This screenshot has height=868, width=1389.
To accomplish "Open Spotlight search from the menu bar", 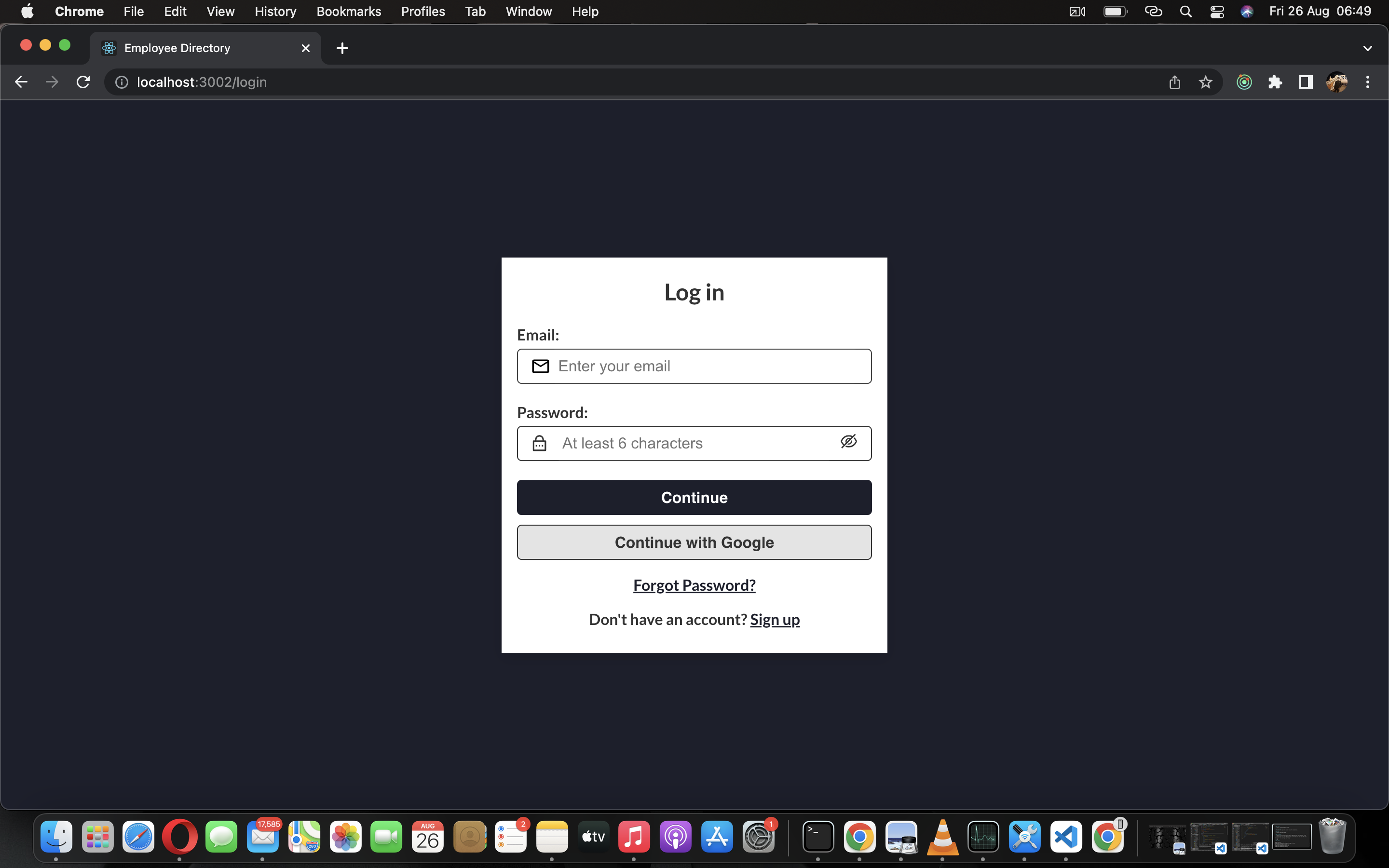I will tap(1186, 11).
